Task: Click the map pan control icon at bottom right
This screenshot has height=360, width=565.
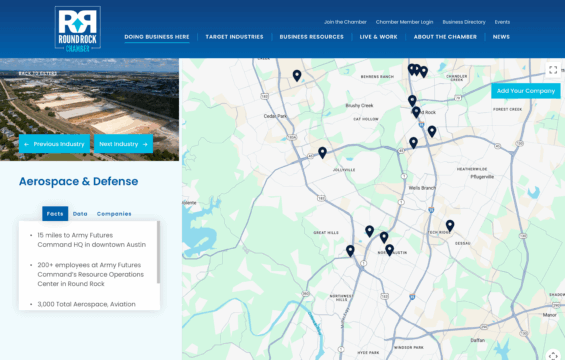Action: (x=553, y=355)
